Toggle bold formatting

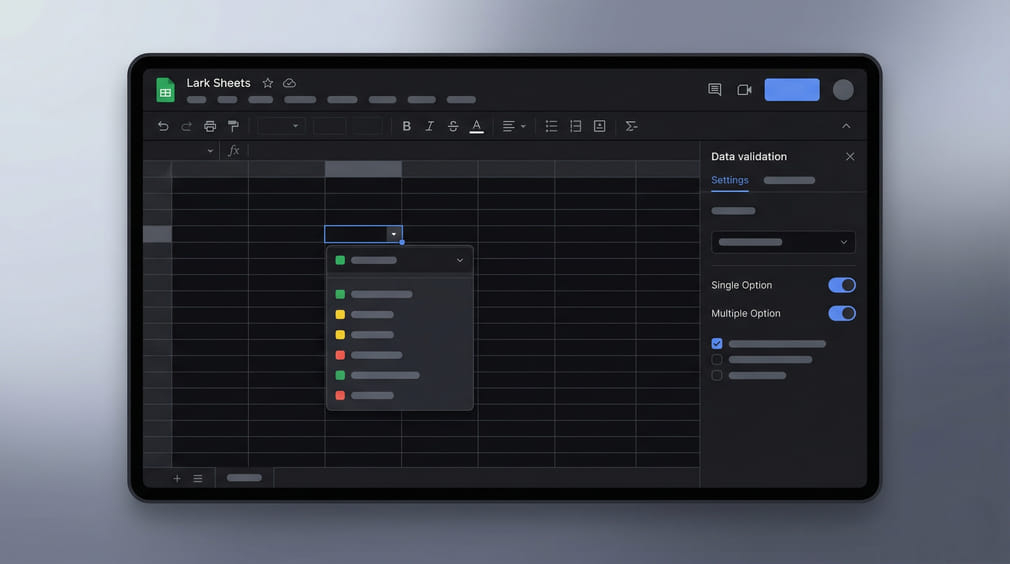tap(406, 126)
